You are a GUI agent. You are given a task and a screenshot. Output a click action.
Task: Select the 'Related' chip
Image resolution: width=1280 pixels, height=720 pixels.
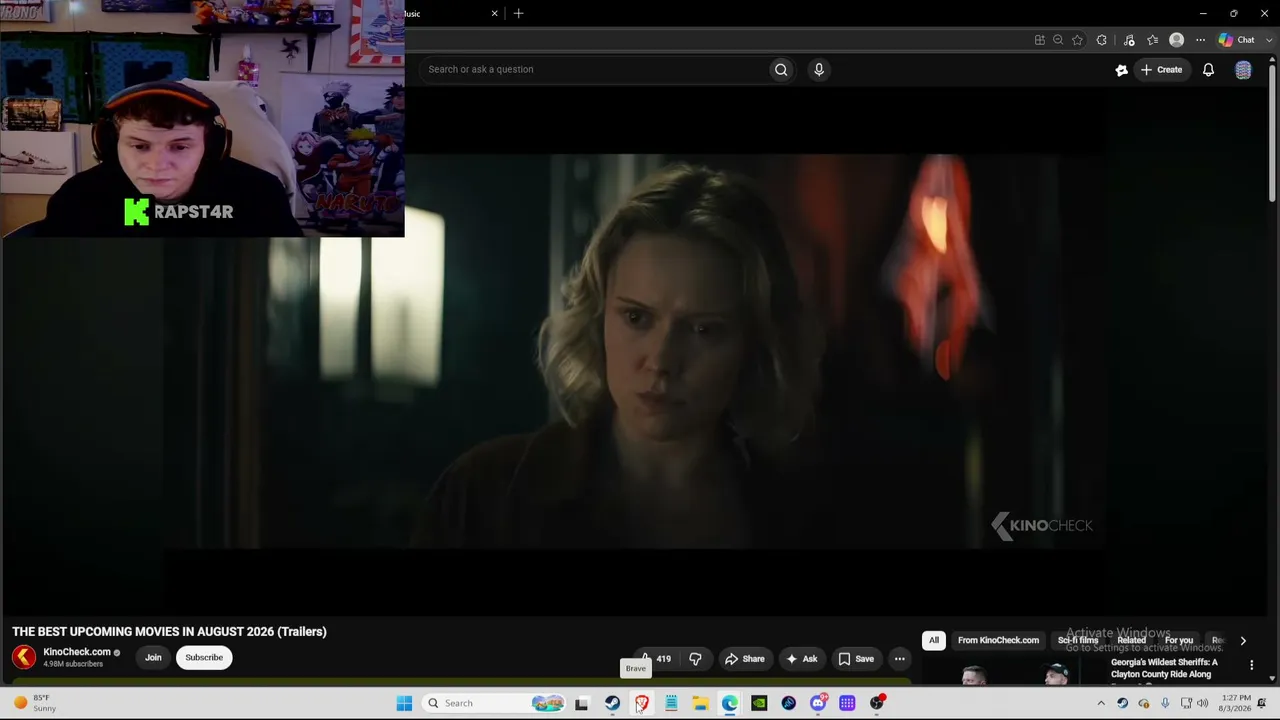click(x=1131, y=640)
